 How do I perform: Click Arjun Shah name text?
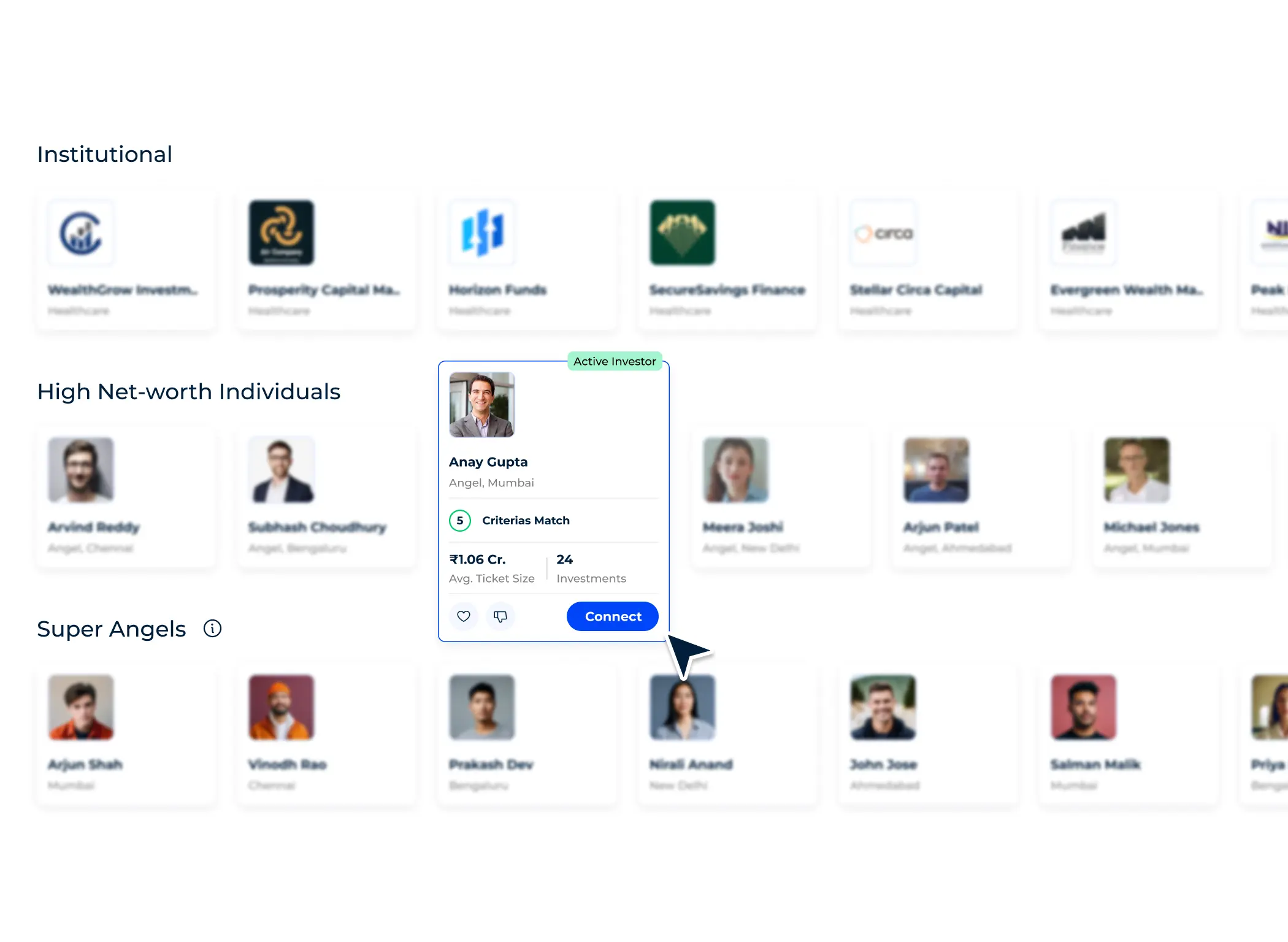tap(85, 764)
